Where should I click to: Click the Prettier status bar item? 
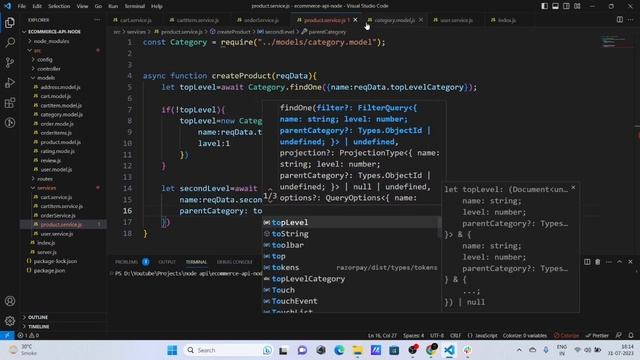click(x=597, y=336)
